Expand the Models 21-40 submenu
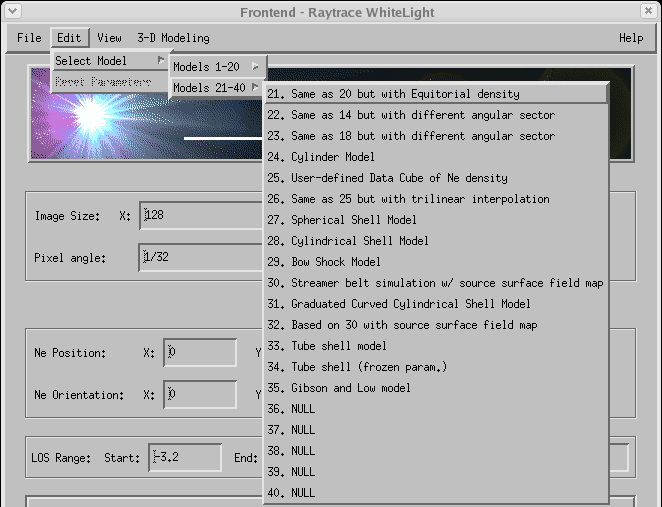Image resolution: width=662 pixels, height=507 pixels. tap(216, 88)
